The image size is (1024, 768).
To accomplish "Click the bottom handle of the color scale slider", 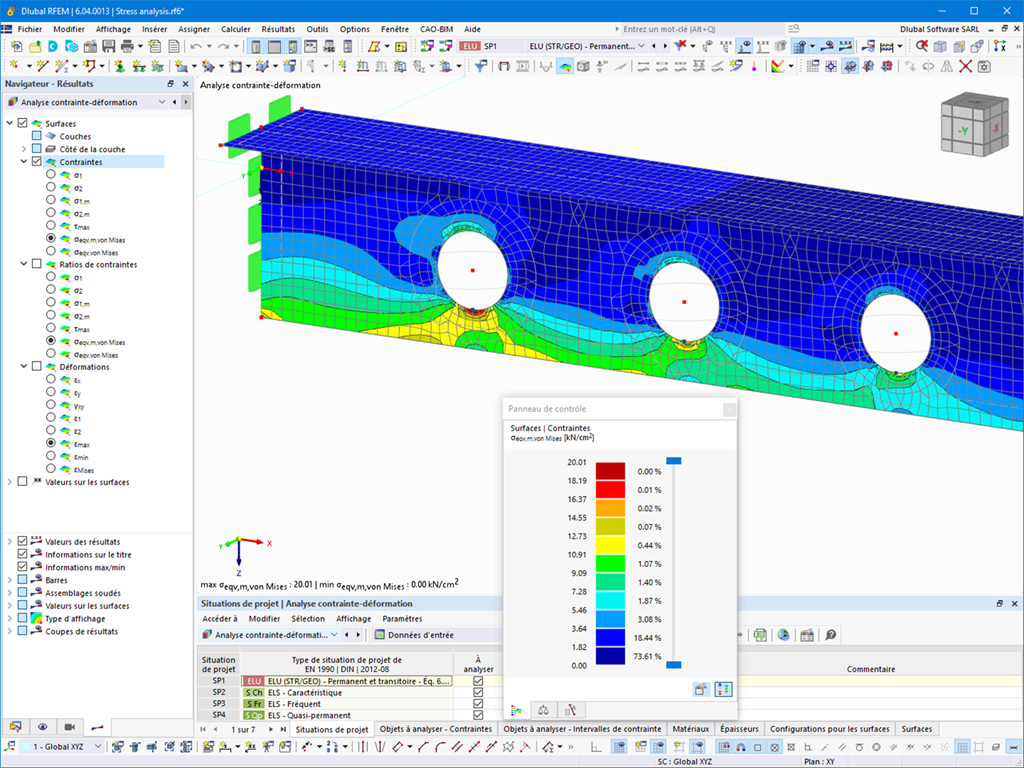I will click(x=673, y=665).
